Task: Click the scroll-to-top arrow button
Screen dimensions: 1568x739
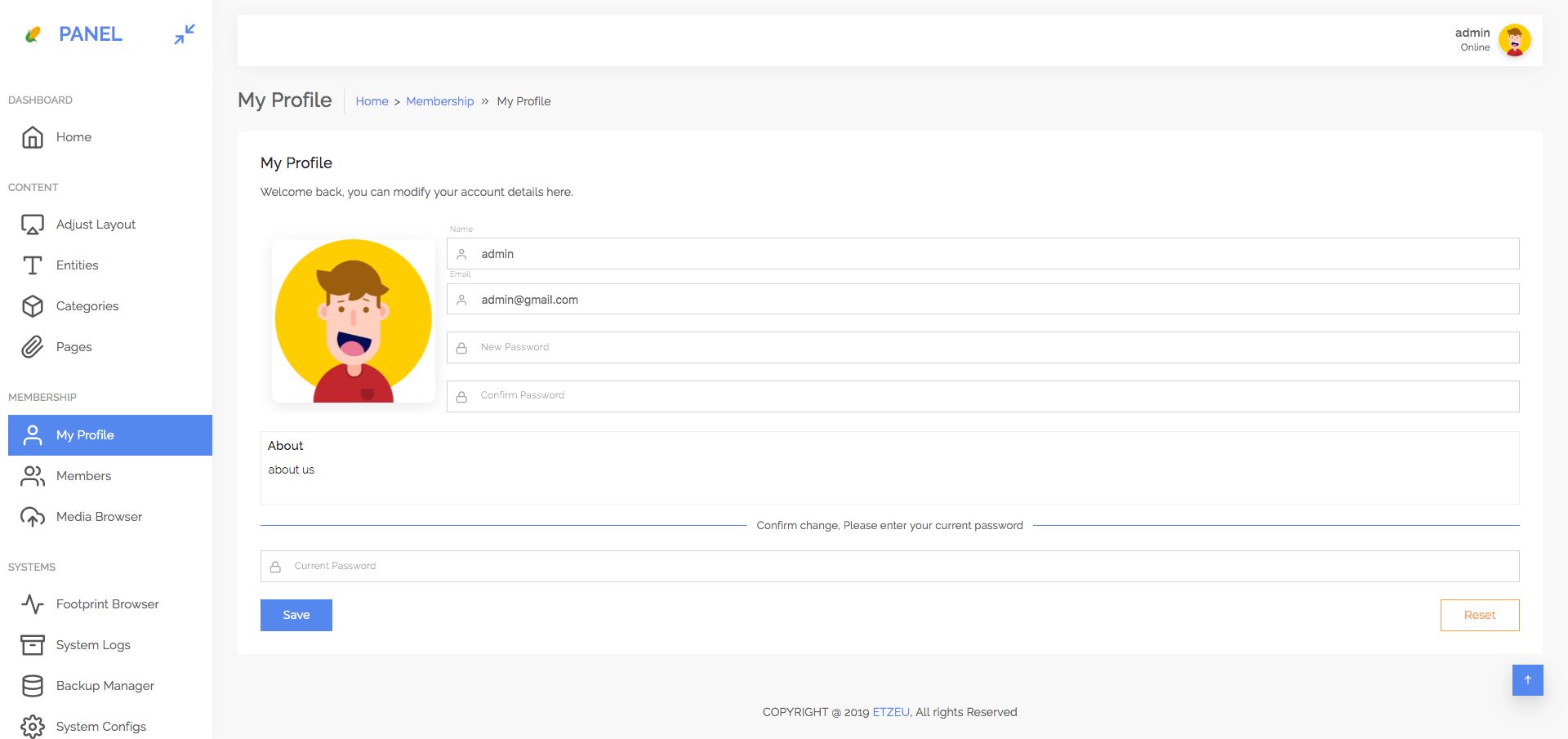Action: [1527, 680]
